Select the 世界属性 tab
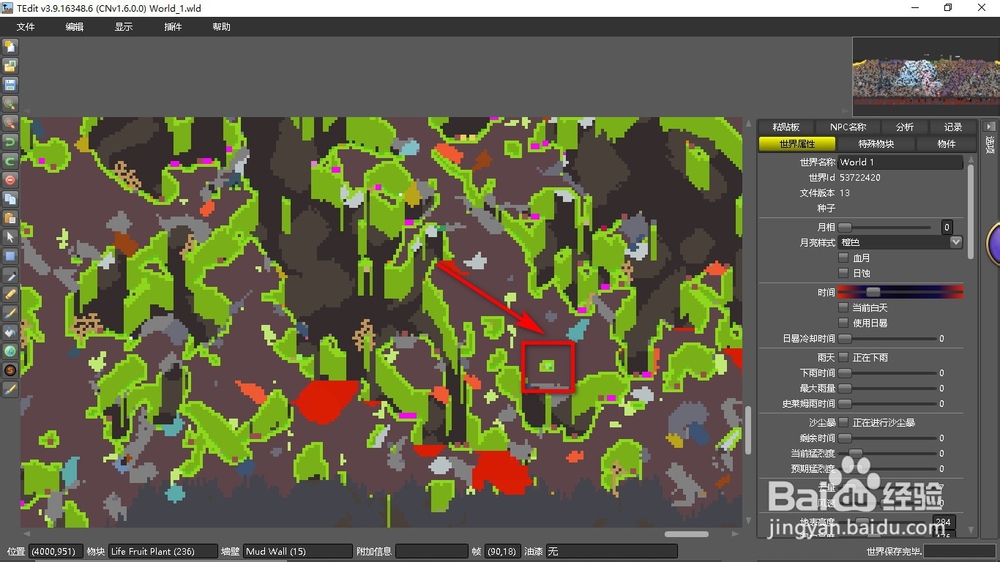Screen dimensions: 1000x562 pyautogui.click(x=797, y=144)
